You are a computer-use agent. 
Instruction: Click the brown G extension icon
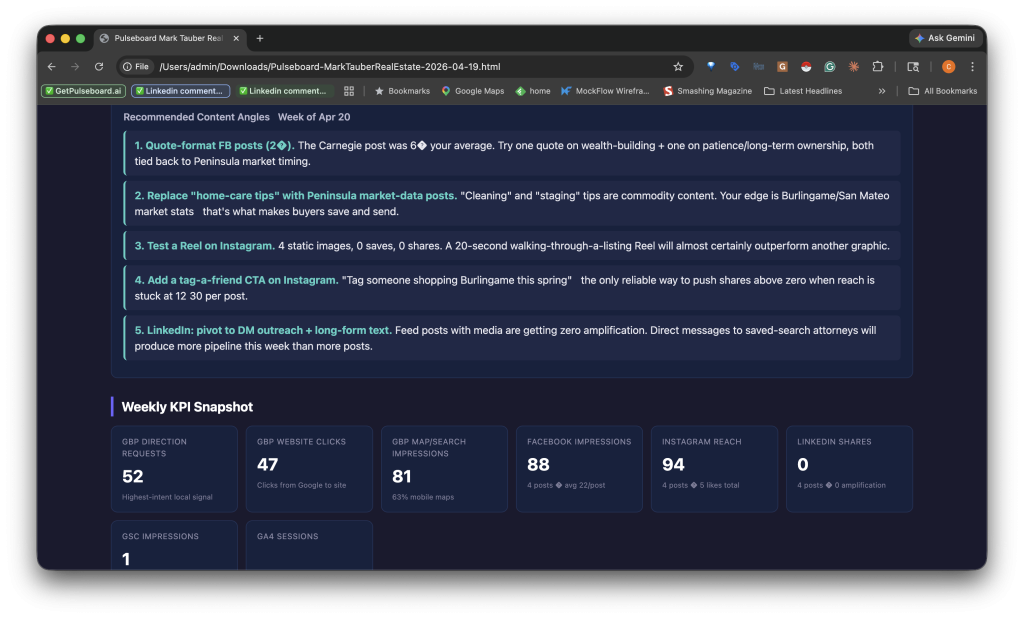782,67
